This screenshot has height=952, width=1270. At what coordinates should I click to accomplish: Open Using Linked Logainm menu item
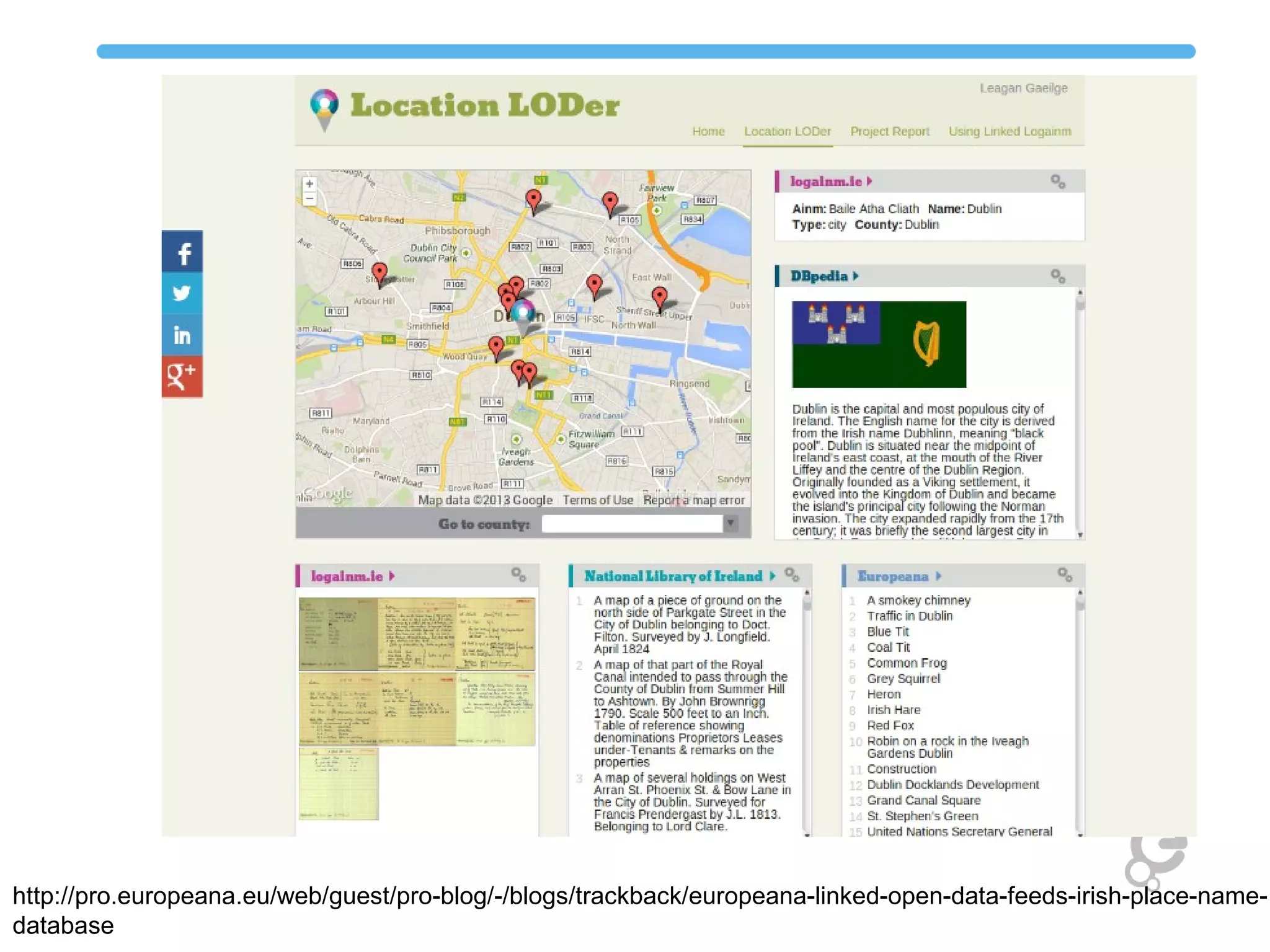click(x=1010, y=131)
